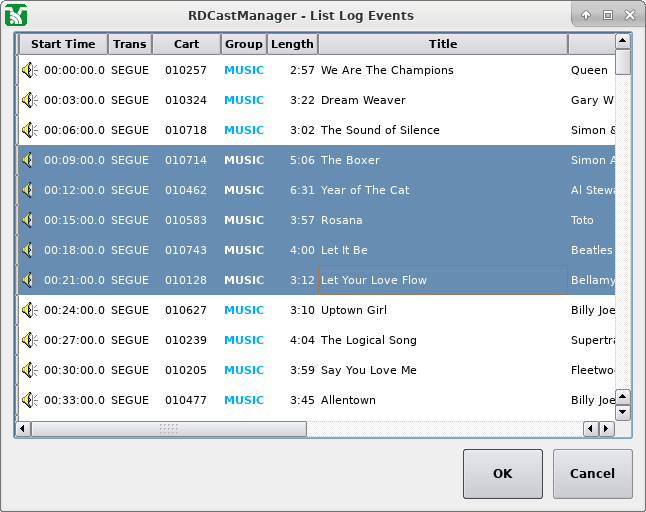Click the RDCastManager app icon in title bar

pyautogui.click(x=16, y=15)
